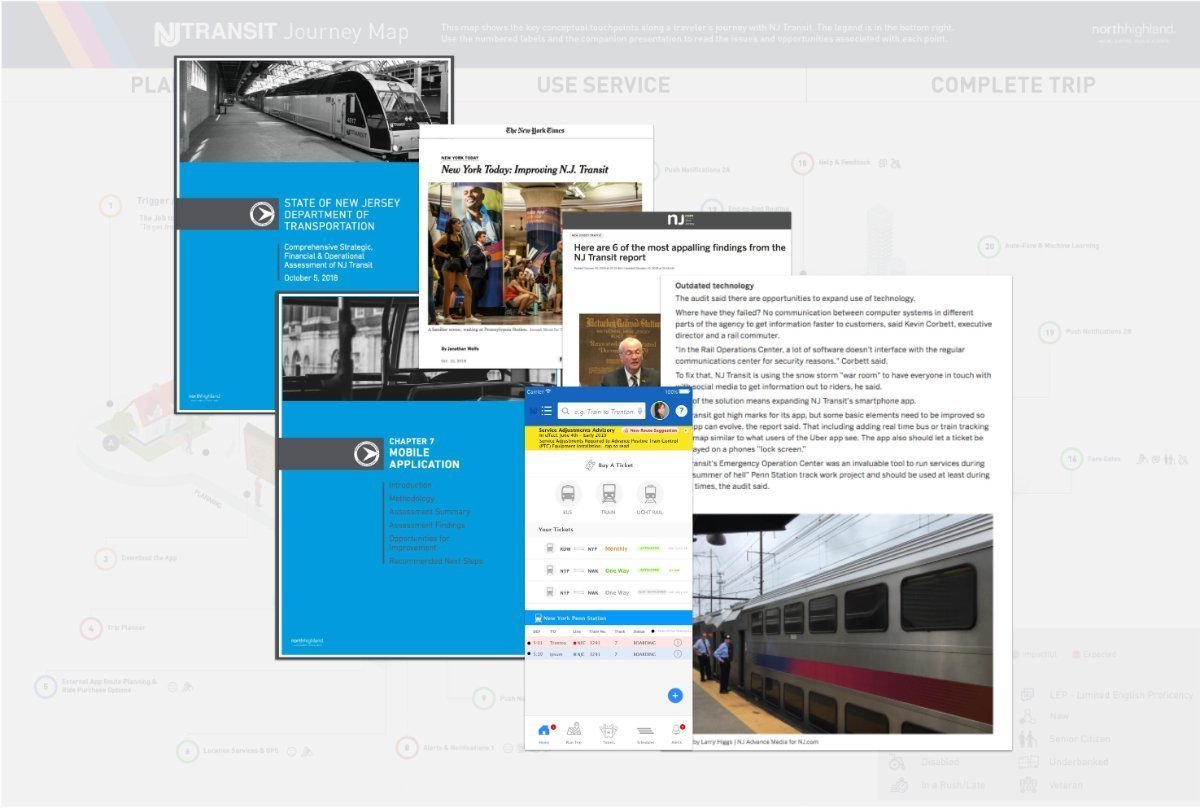Click 'Assessment Findings' in Chapter 7 contents
The image size is (1200, 808).
(427, 525)
